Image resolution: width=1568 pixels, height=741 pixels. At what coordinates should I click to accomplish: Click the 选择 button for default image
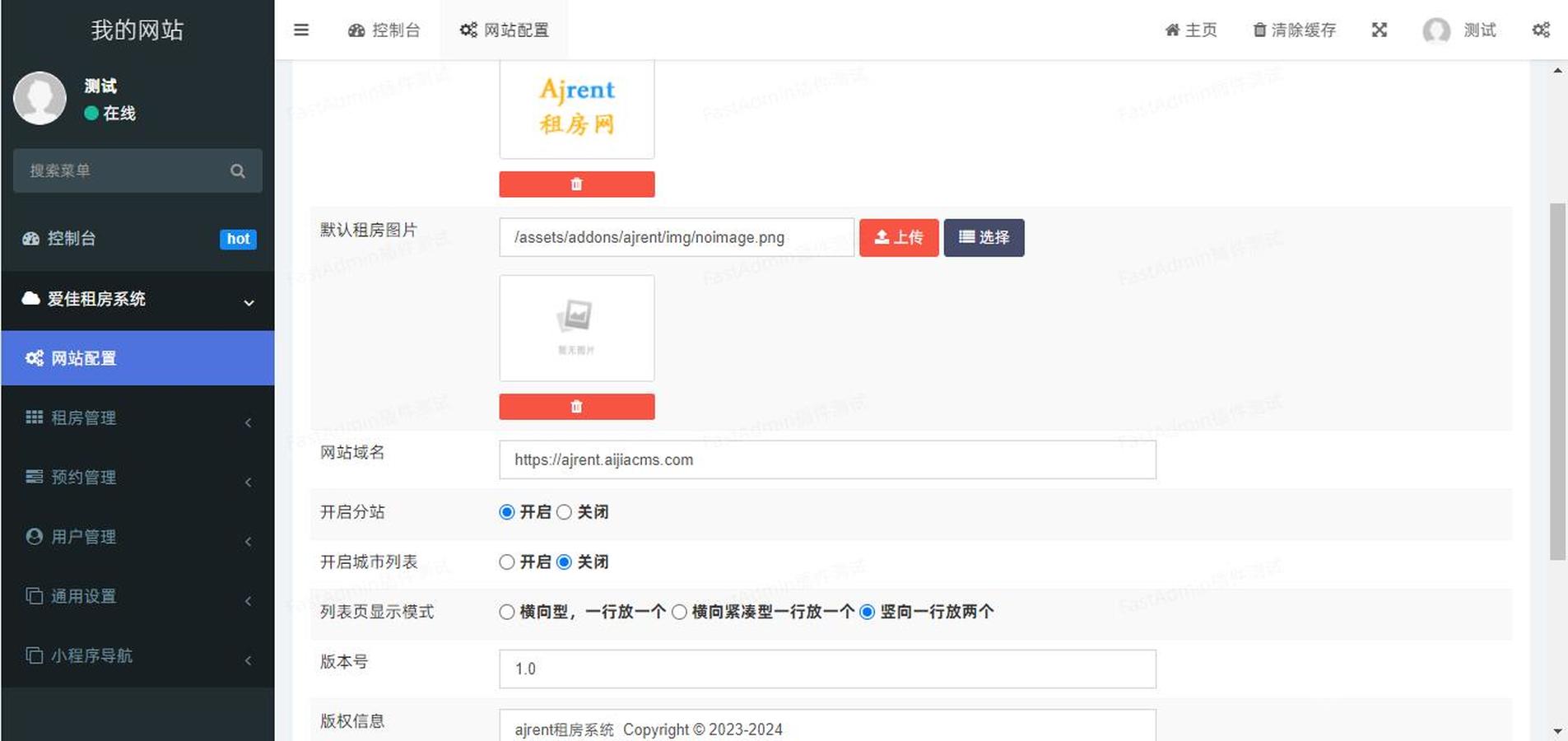(984, 238)
